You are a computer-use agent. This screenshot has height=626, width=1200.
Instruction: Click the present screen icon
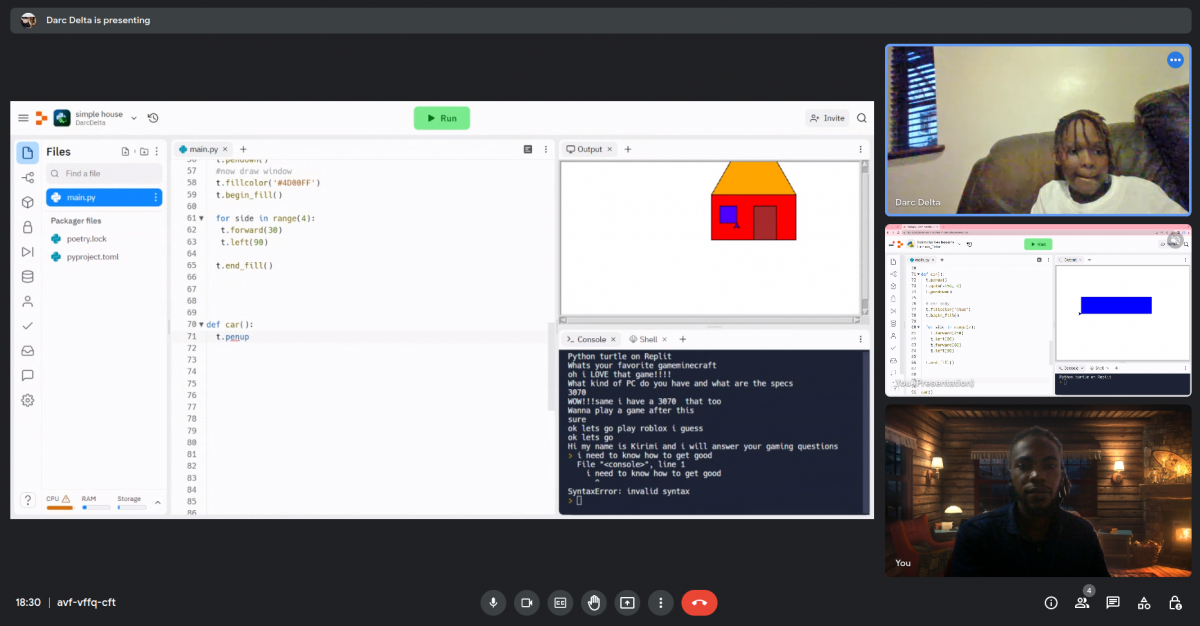[627, 603]
